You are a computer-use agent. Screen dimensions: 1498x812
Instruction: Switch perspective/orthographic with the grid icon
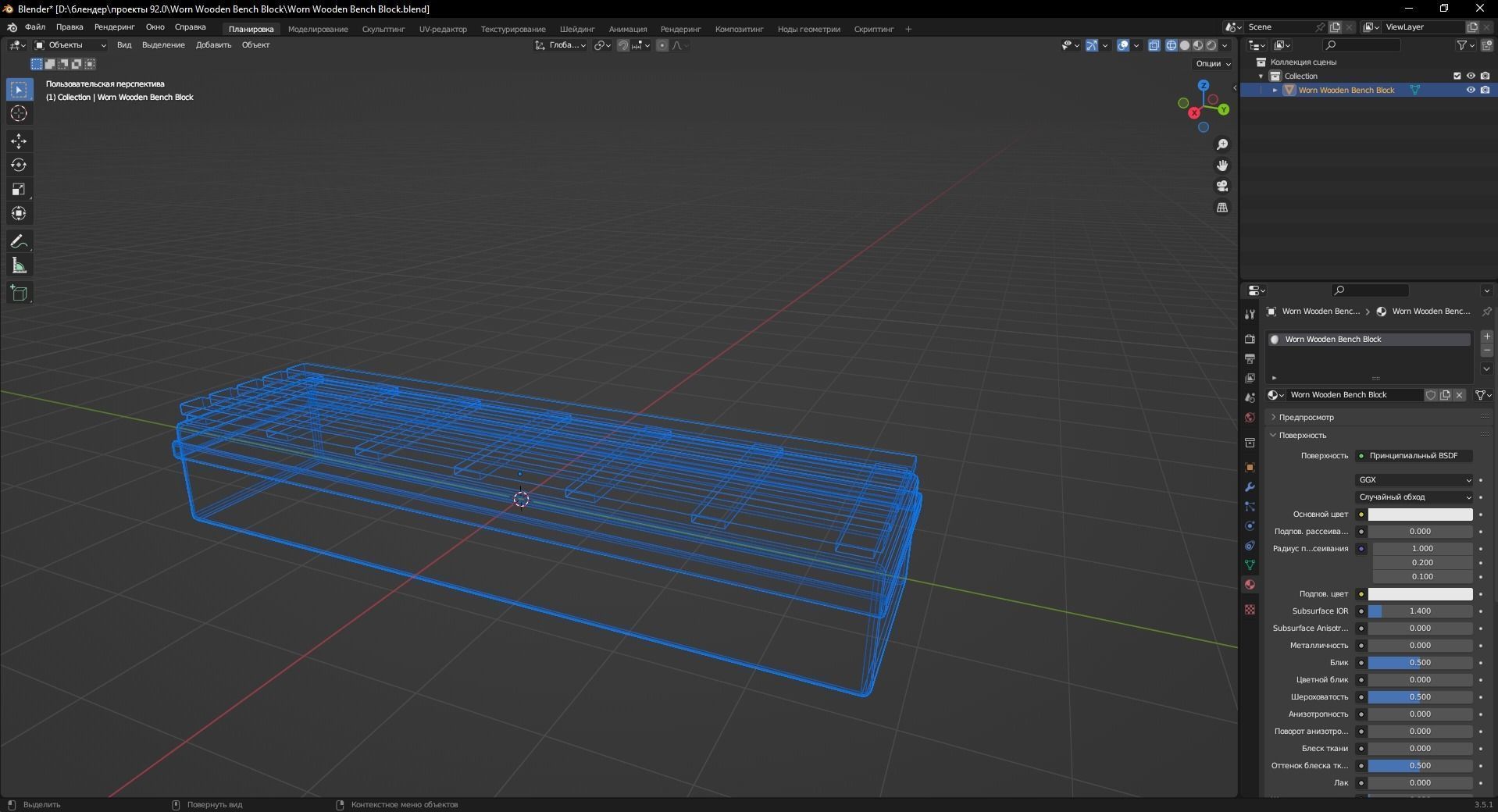[1222, 207]
